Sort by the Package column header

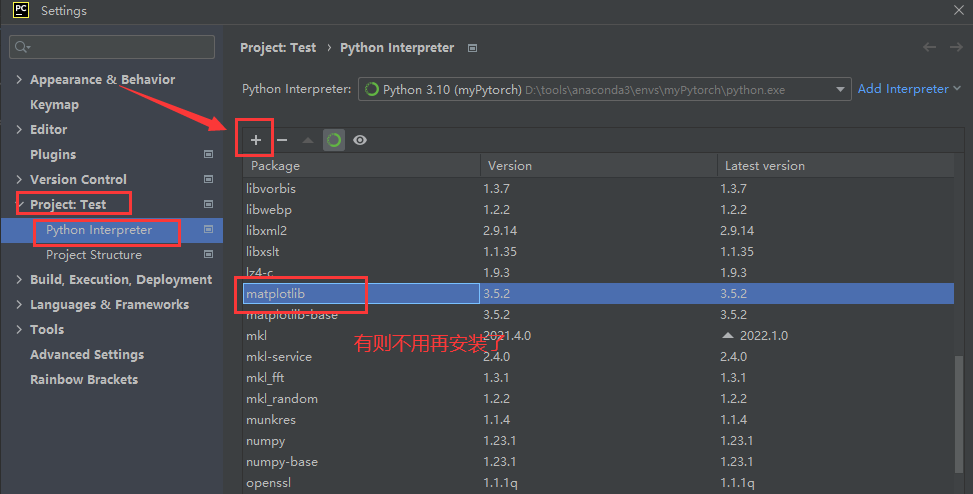click(x=362, y=166)
